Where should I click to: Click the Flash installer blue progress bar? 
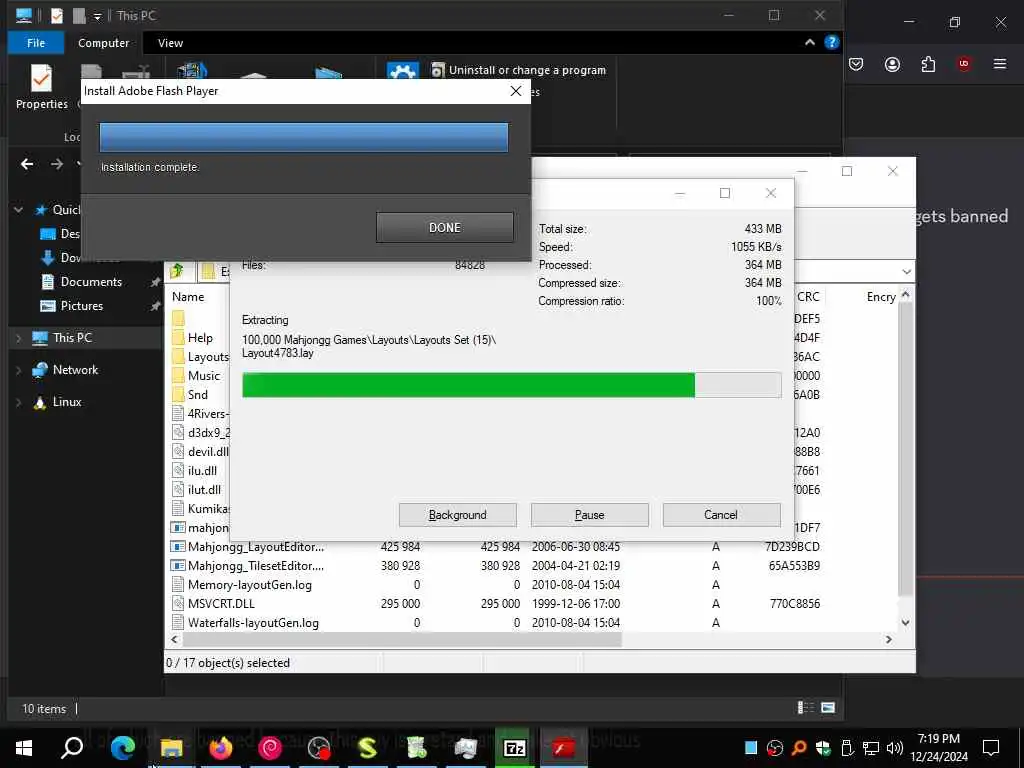[x=304, y=138]
